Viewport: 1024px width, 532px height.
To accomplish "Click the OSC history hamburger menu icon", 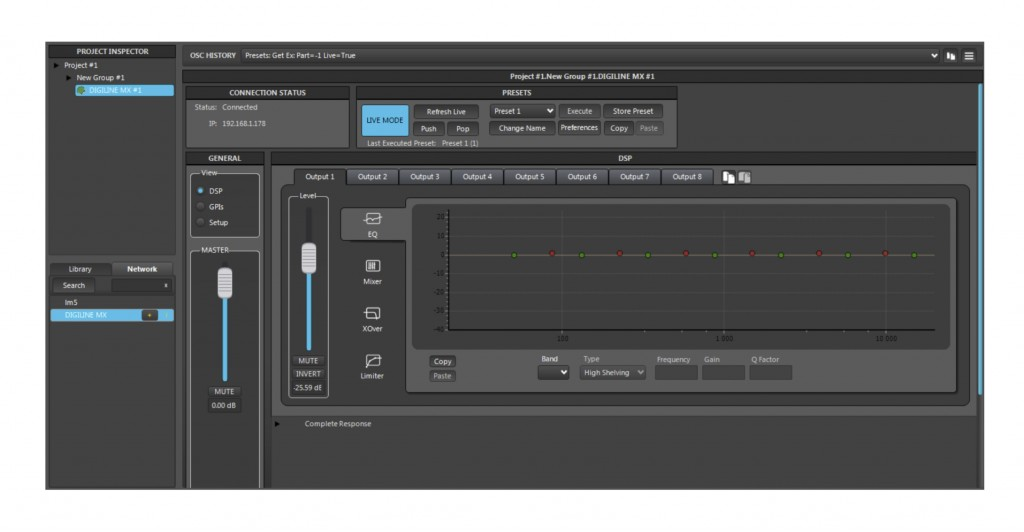I will click(969, 56).
